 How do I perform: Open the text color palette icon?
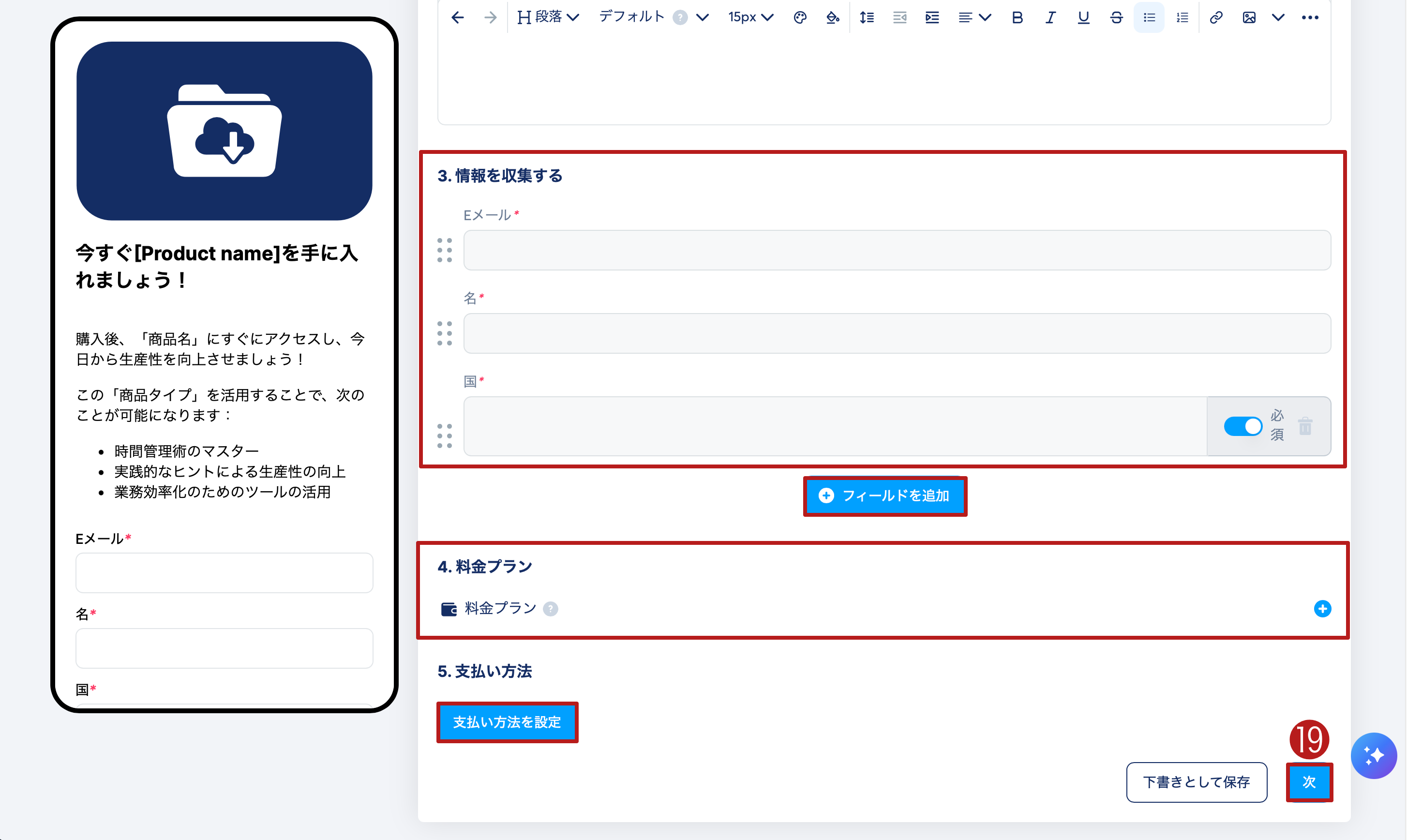coord(800,17)
